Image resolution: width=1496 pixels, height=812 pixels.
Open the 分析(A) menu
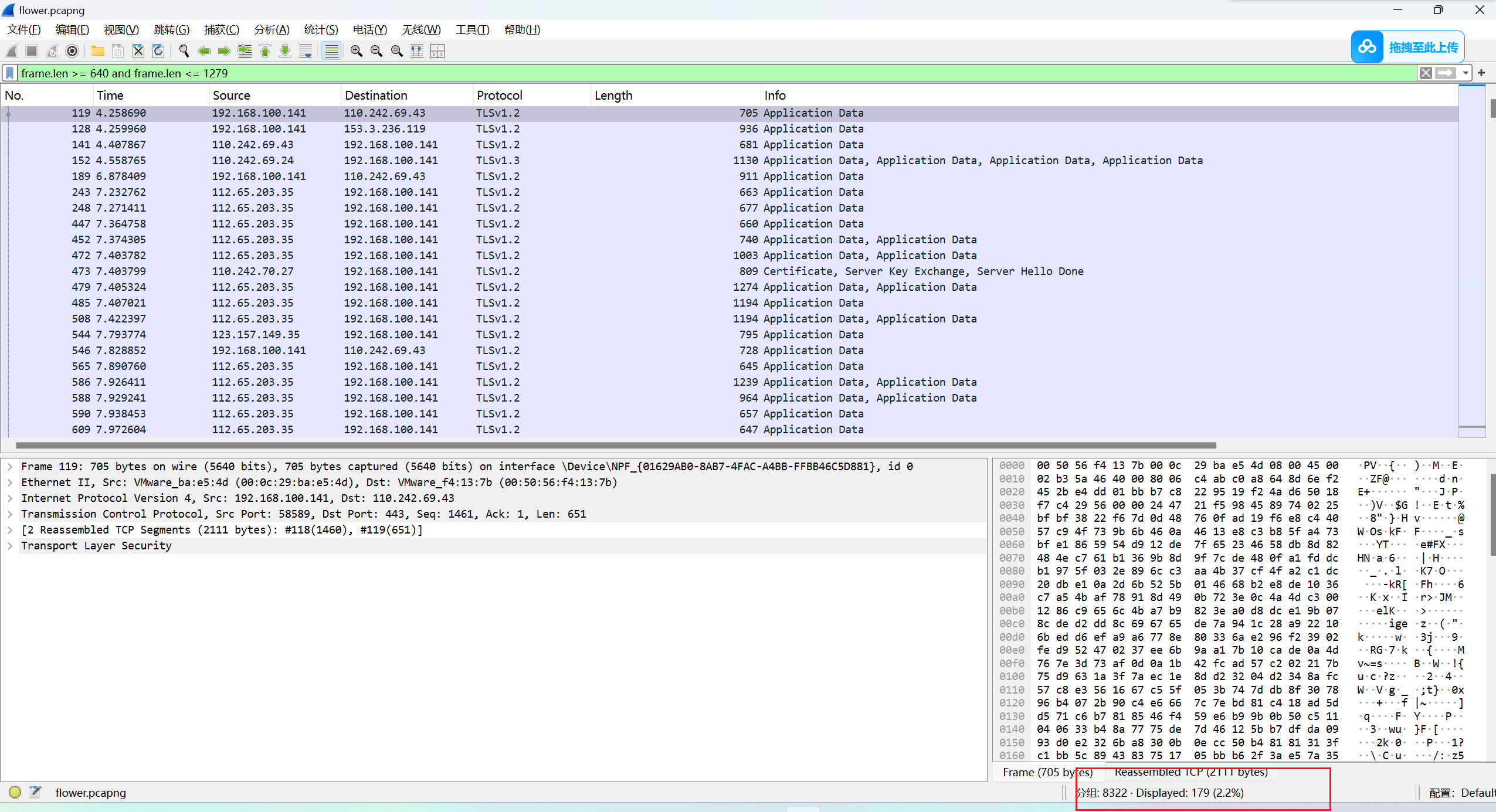272,30
